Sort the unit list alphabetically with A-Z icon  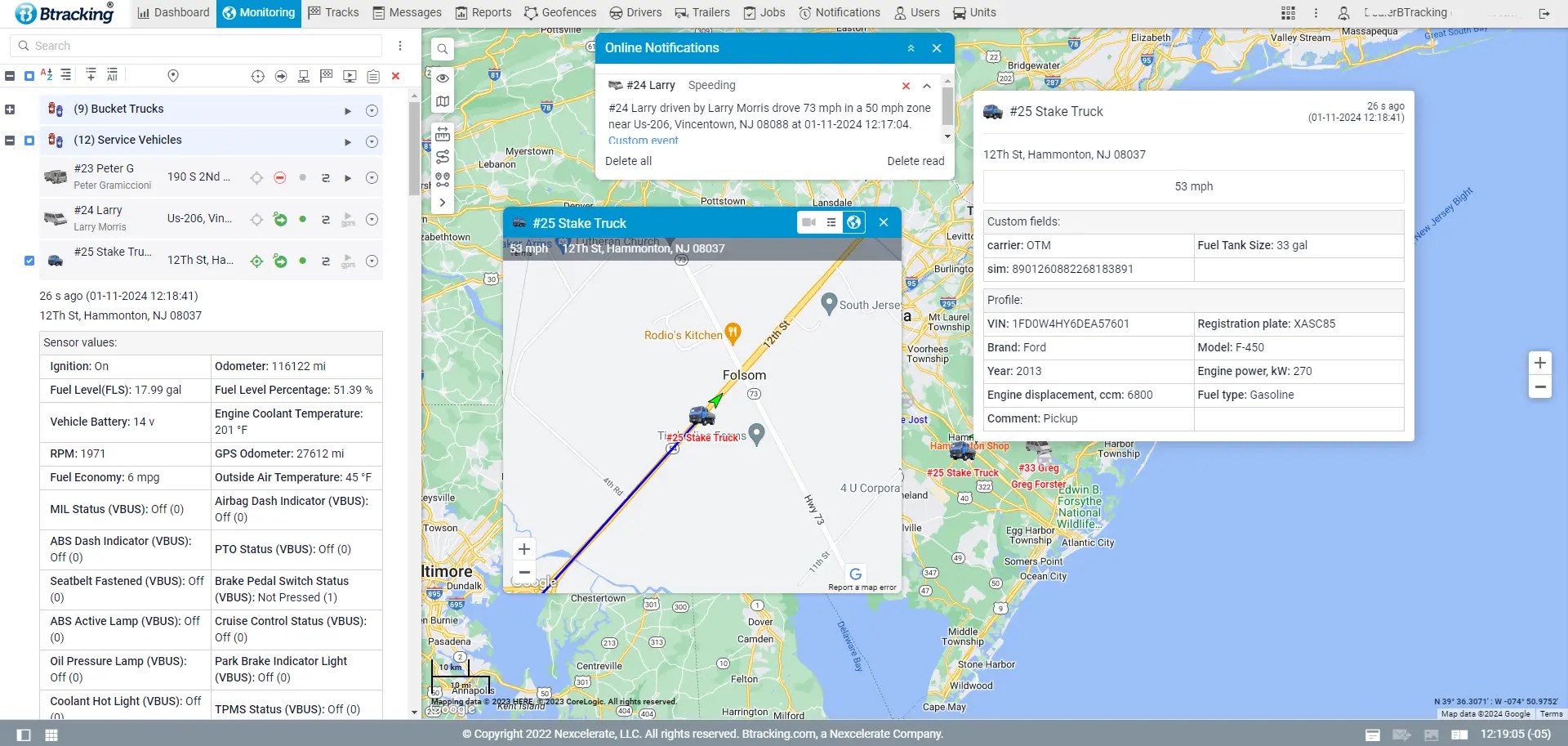click(x=47, y=75)
